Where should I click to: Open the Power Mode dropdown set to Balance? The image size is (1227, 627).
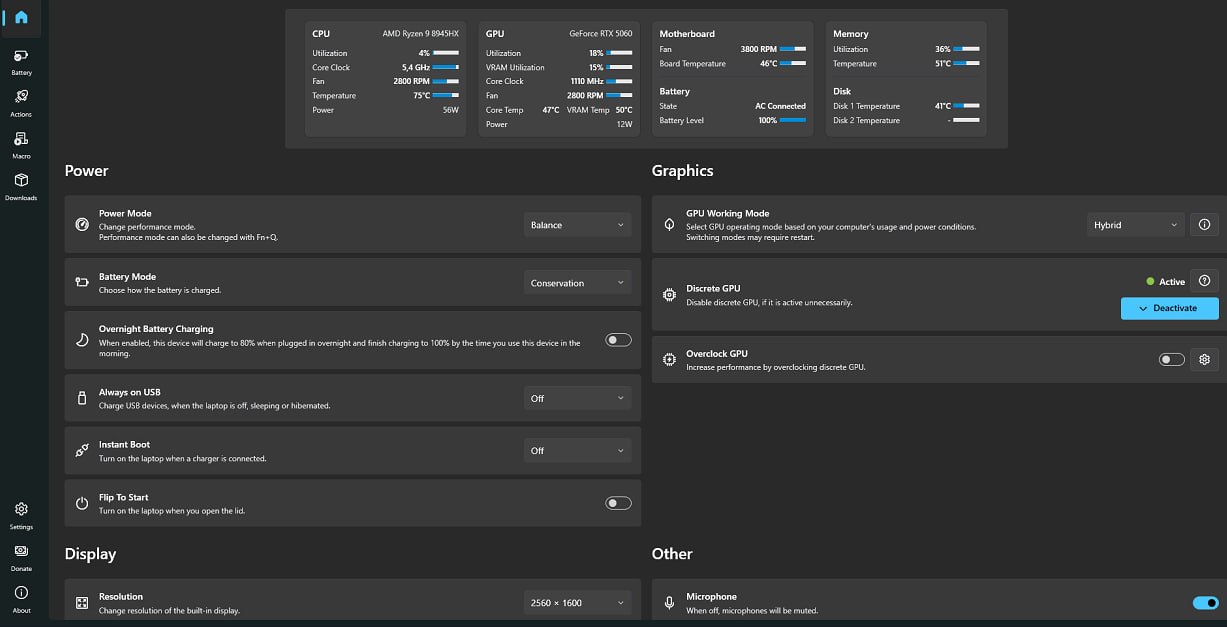pos(578,225)
